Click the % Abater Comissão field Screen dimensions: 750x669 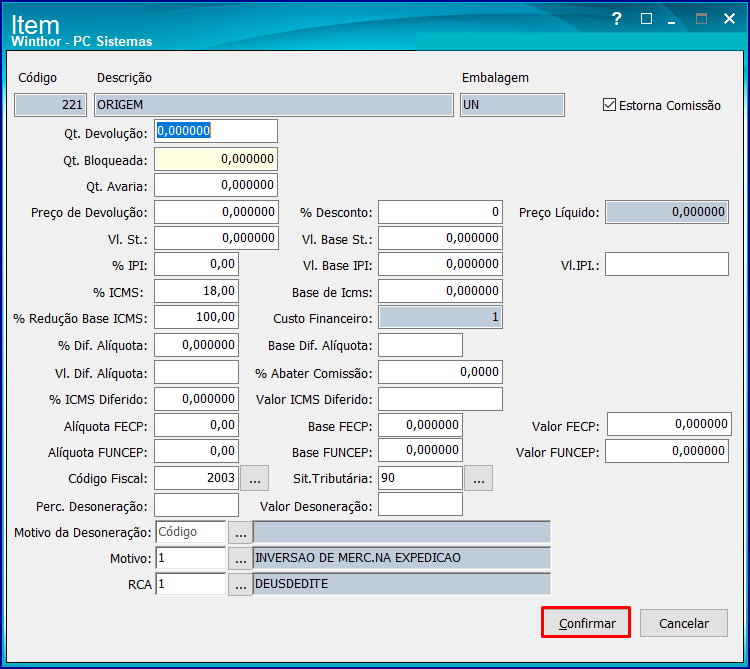click(x=440, y=372)
